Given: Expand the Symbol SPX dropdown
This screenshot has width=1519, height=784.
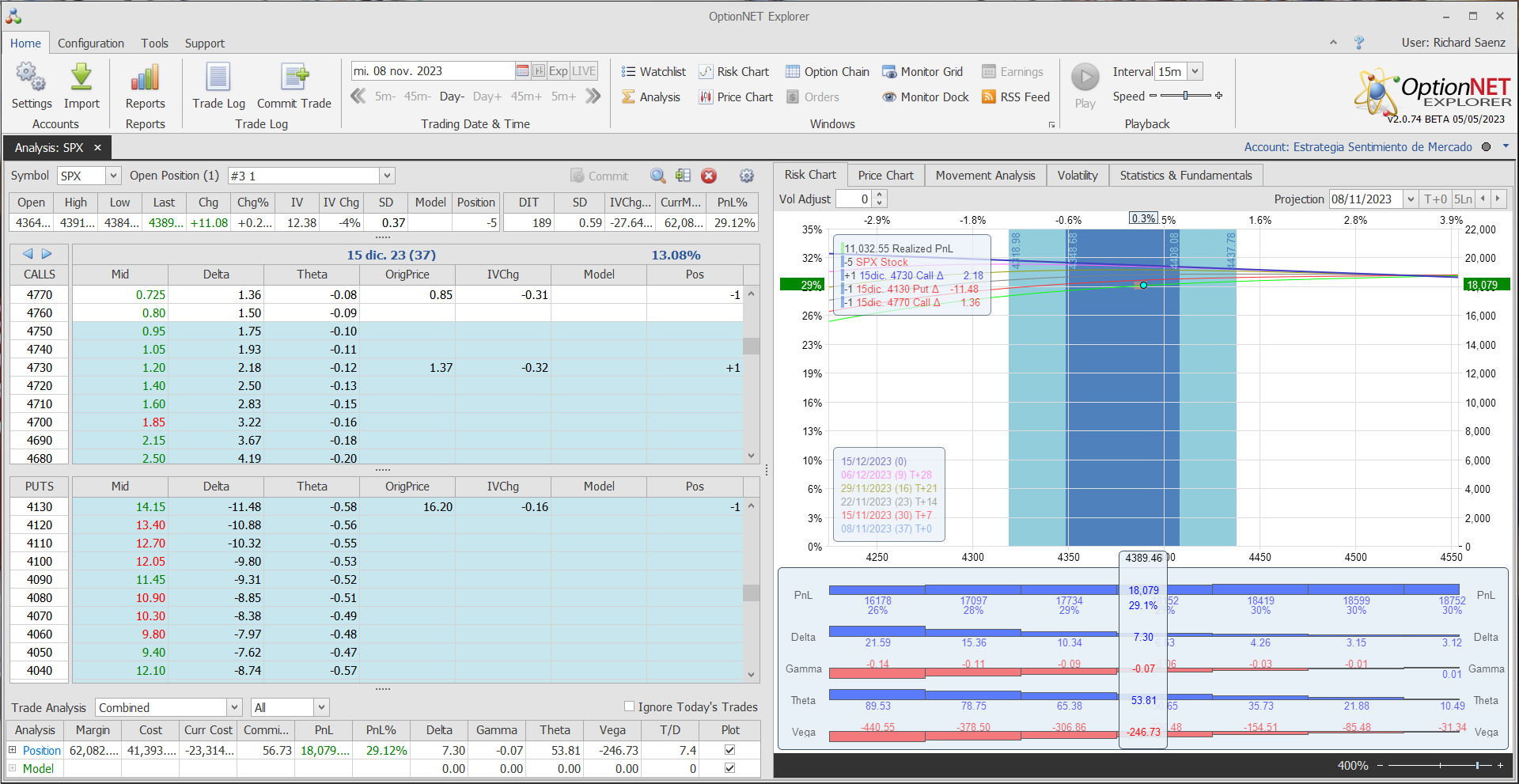Looking at the screenshot, I should coord(113,176).
